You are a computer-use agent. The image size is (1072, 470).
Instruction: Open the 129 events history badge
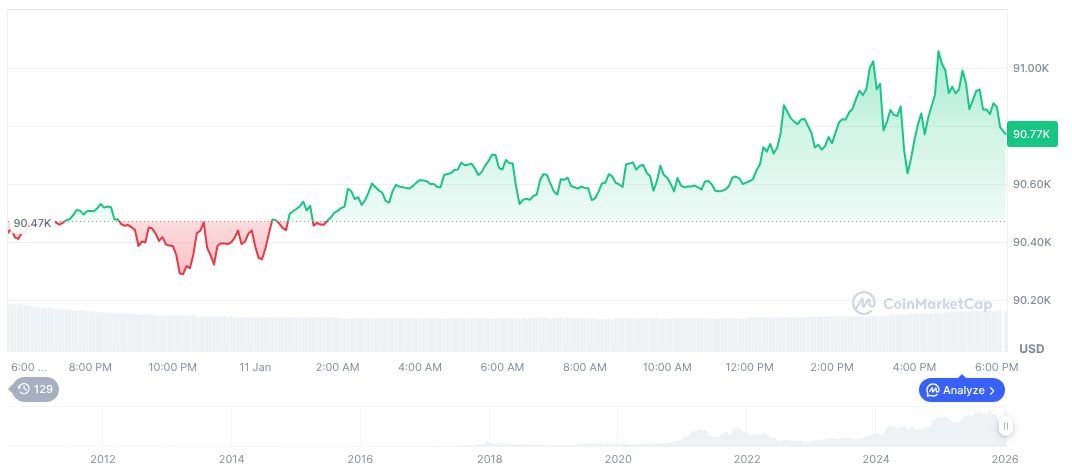(x=34, y=389)
